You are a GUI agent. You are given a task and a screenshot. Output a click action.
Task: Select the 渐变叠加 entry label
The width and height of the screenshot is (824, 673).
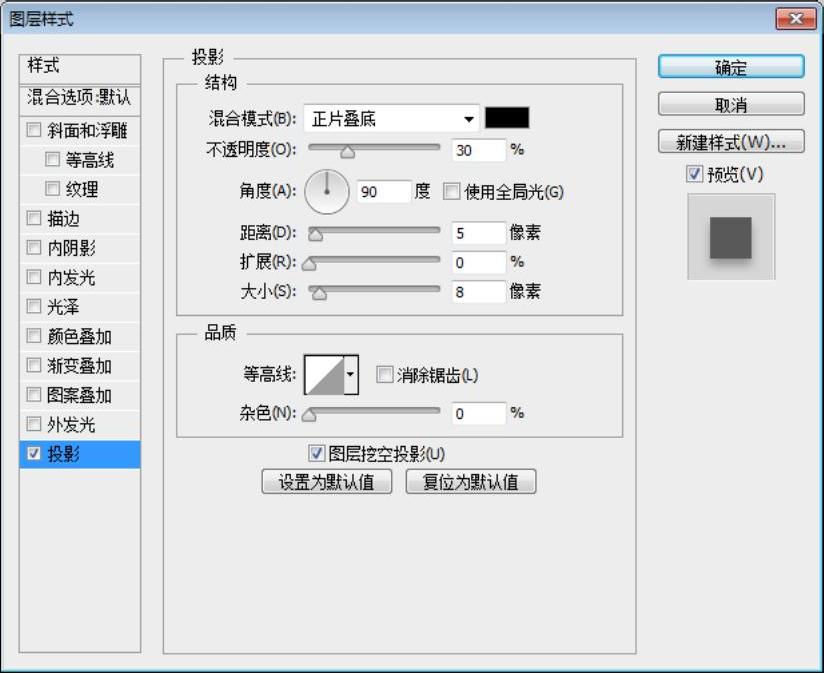click(79, 365)
